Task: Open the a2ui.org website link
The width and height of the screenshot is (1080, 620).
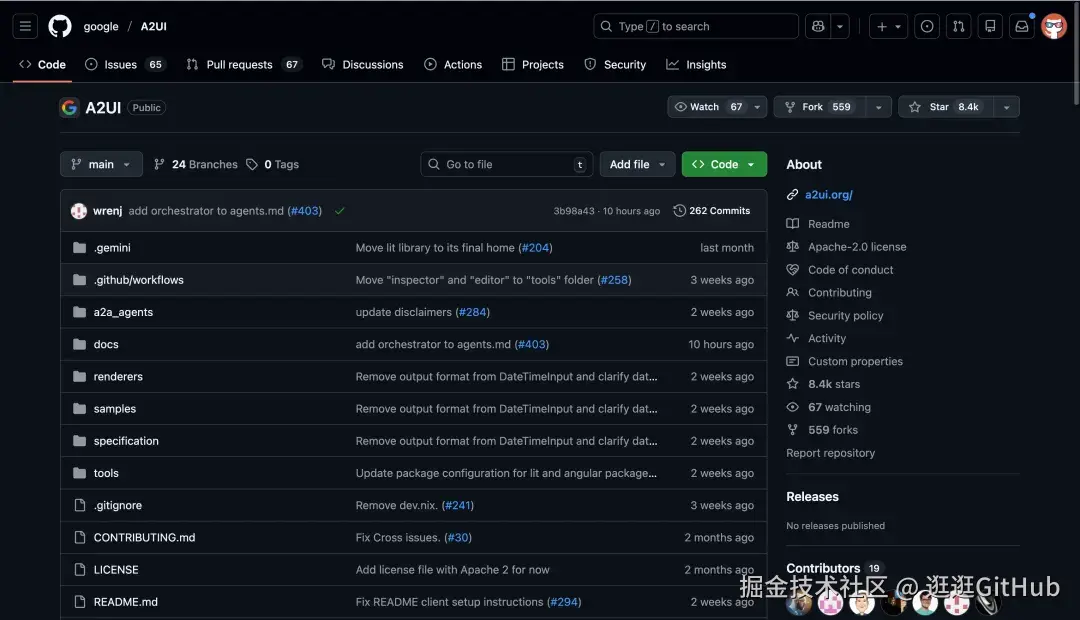Action: tap(828, 195)
